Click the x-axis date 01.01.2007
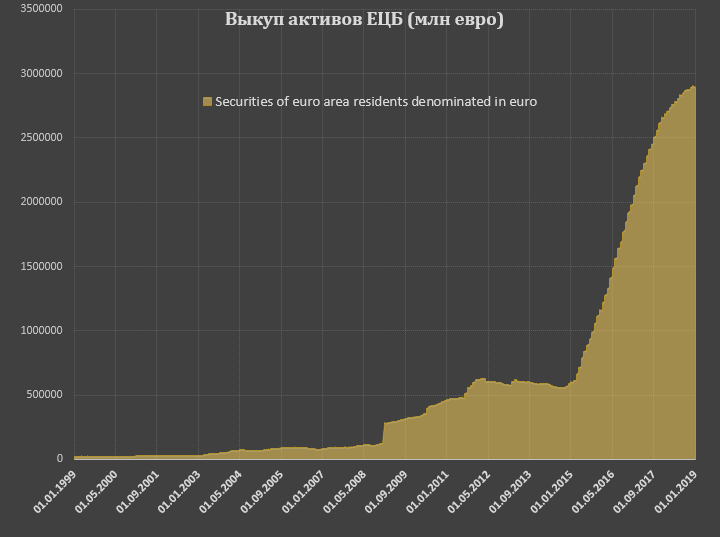 point(303,491)
